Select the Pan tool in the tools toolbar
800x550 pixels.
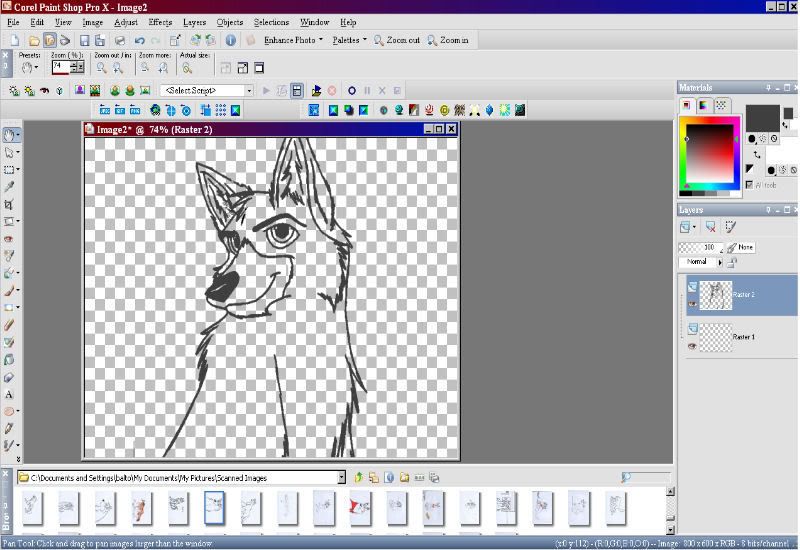coord(9,135)
